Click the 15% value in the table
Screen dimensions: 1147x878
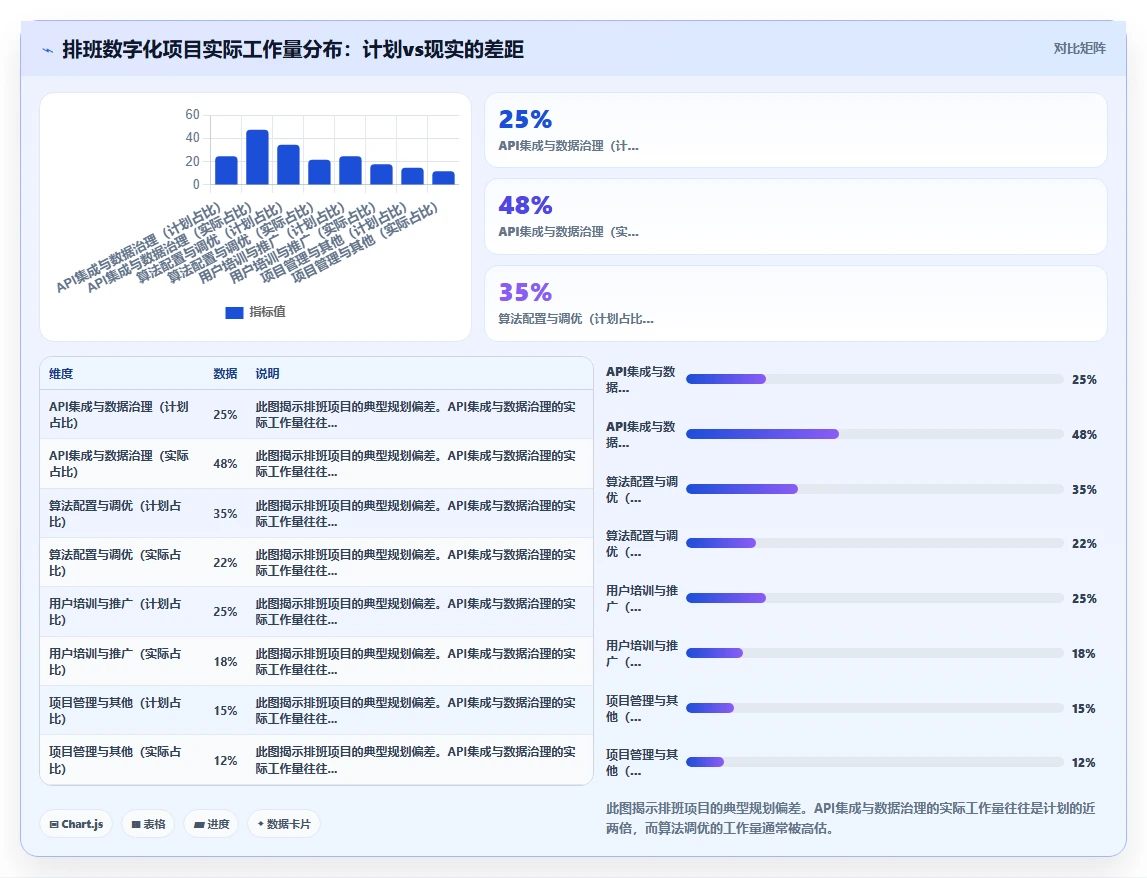click(225, 710)
